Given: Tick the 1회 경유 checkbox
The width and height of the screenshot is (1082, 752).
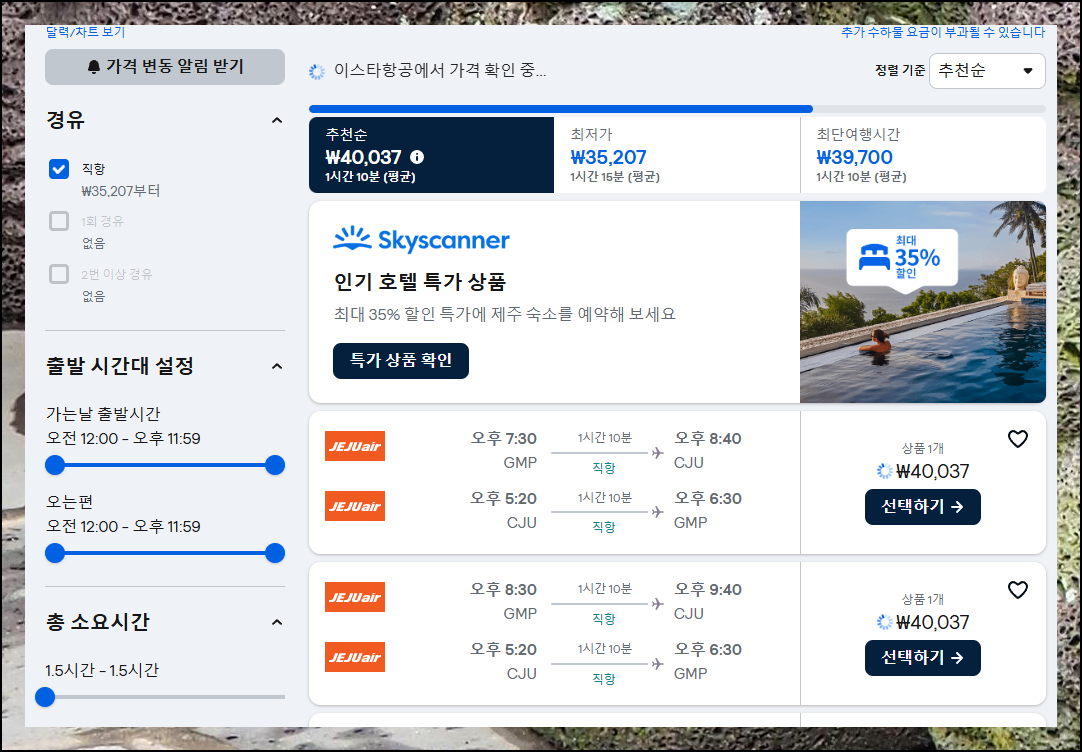Looking at the screenshot, I should point(59,221).
